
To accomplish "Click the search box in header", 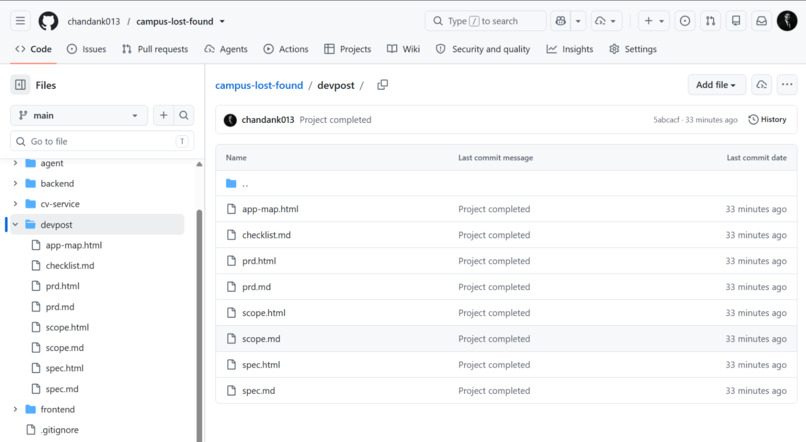I will tap(486, 21).
